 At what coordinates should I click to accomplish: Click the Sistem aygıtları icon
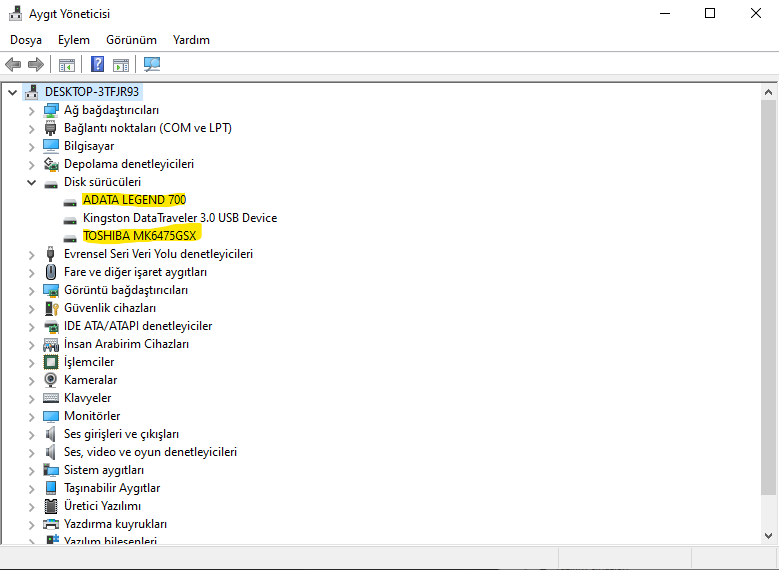pos(51,470)
